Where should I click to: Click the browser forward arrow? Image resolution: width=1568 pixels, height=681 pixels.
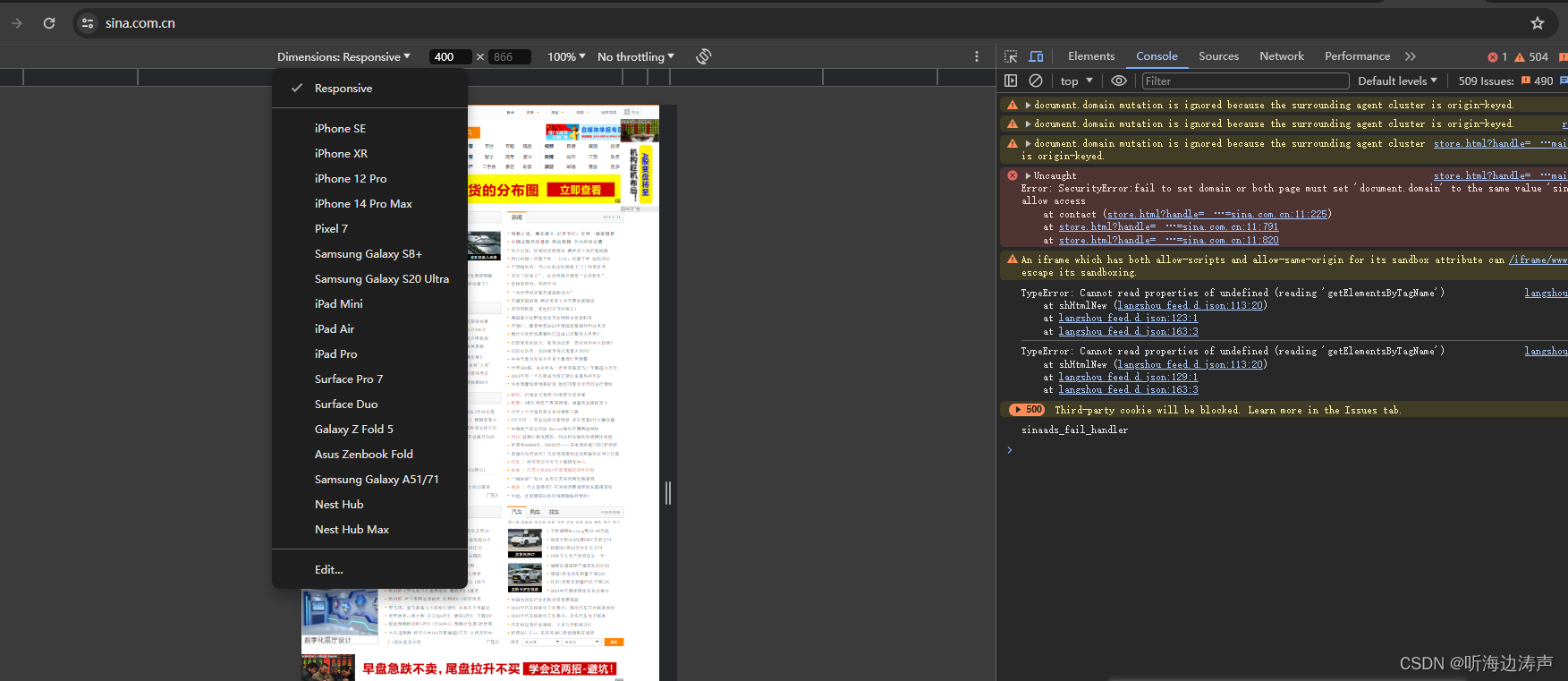(x=17, y=23)
